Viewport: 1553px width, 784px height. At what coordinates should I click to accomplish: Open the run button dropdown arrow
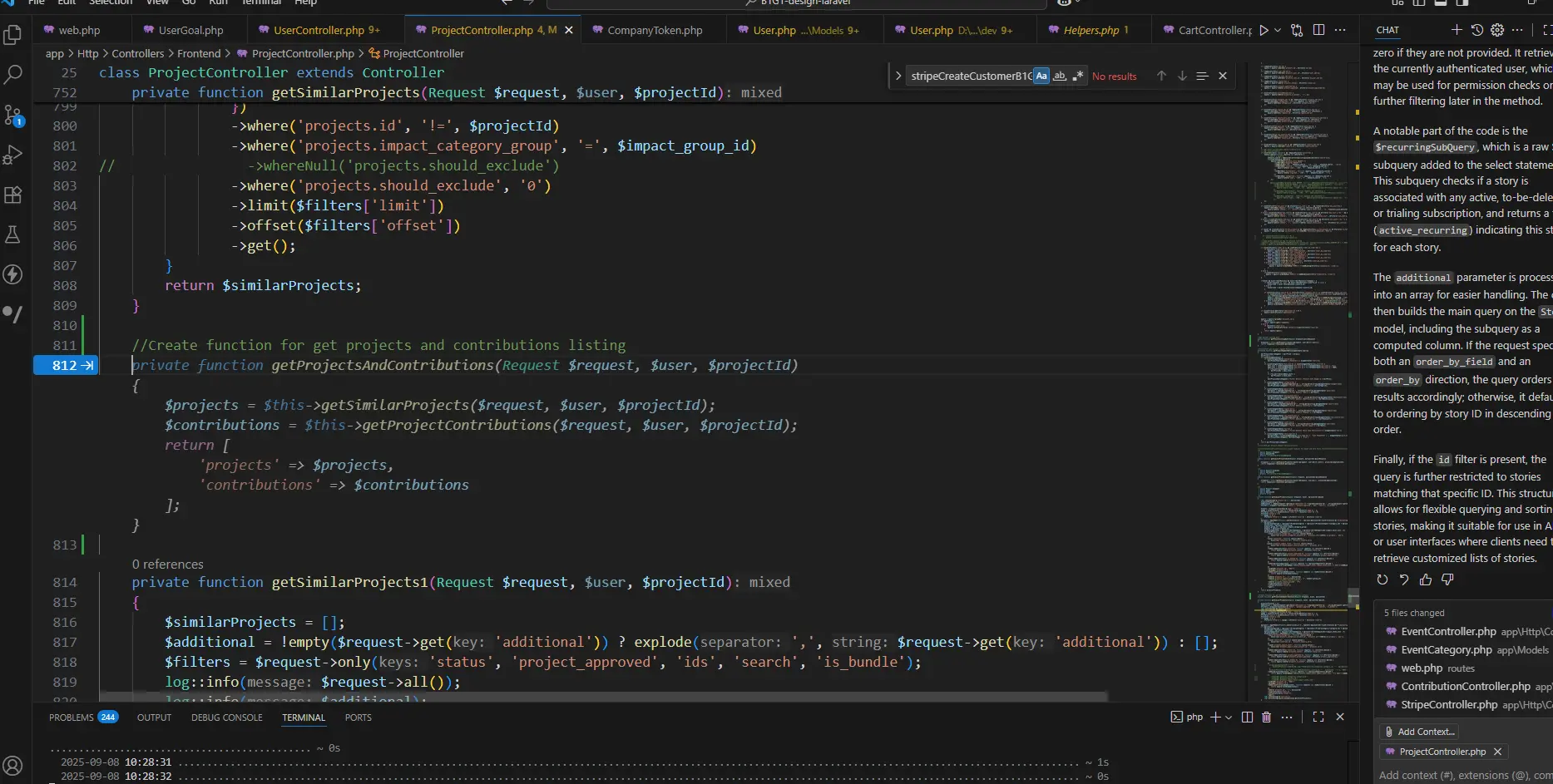(x=1278, y=30)
